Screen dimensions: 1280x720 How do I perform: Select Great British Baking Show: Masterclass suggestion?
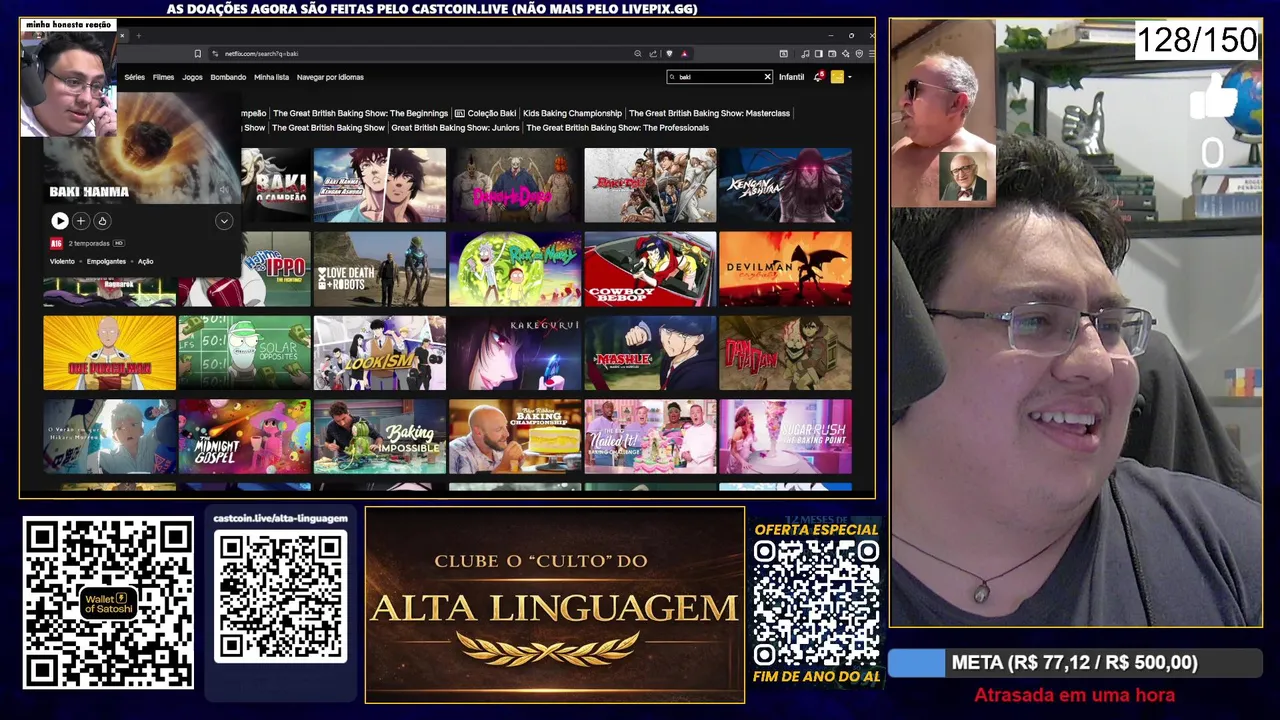click(x=709, y=113)
